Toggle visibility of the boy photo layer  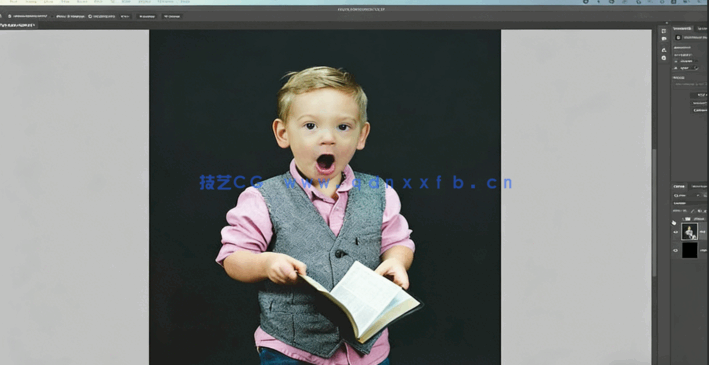676,232
